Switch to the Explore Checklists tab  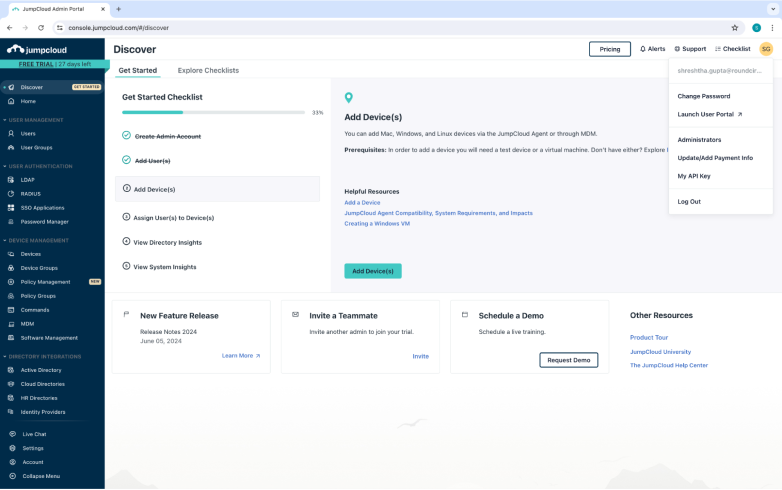[208, 71]
